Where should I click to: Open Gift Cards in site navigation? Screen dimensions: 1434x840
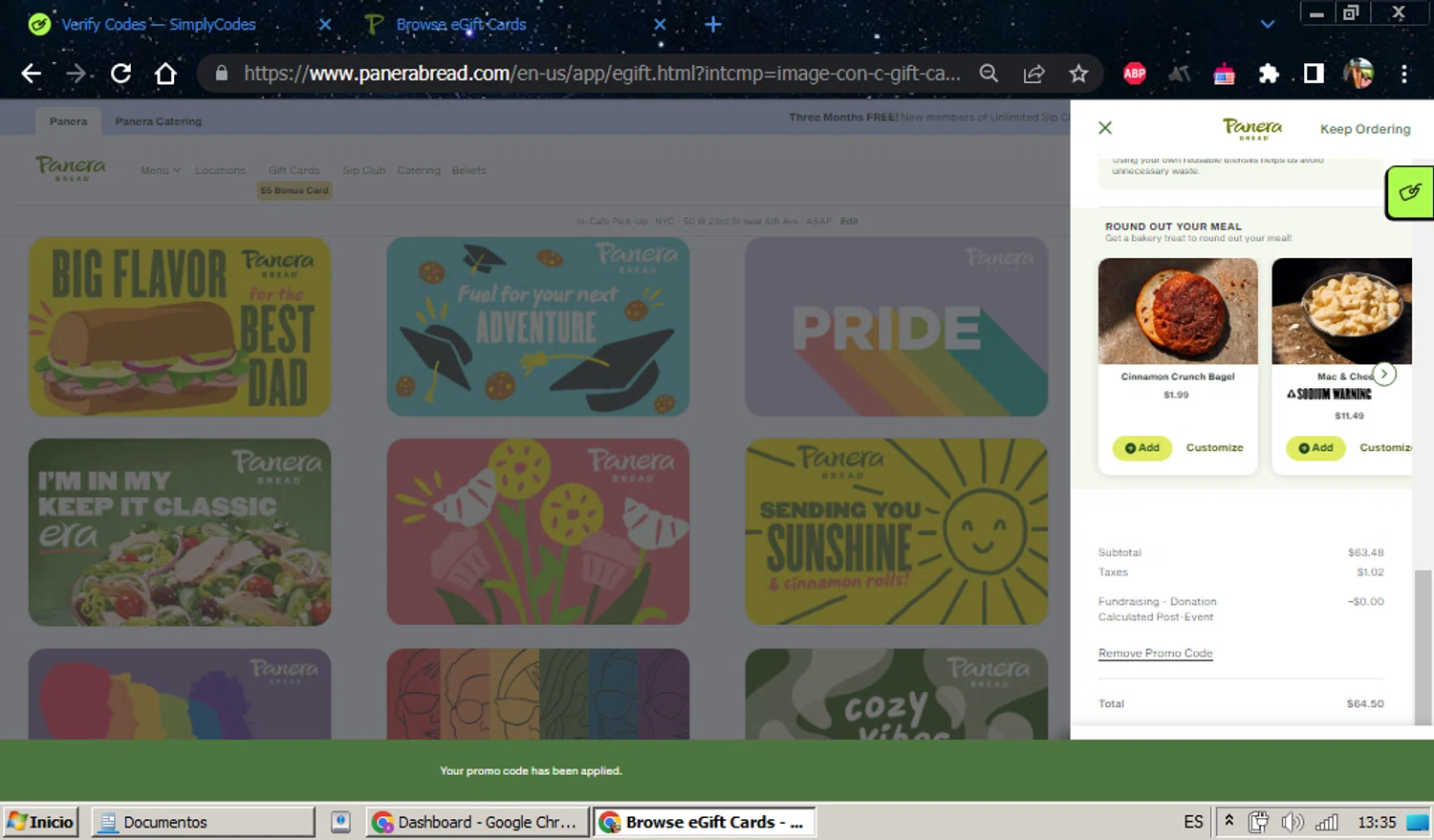coord(293,170)
